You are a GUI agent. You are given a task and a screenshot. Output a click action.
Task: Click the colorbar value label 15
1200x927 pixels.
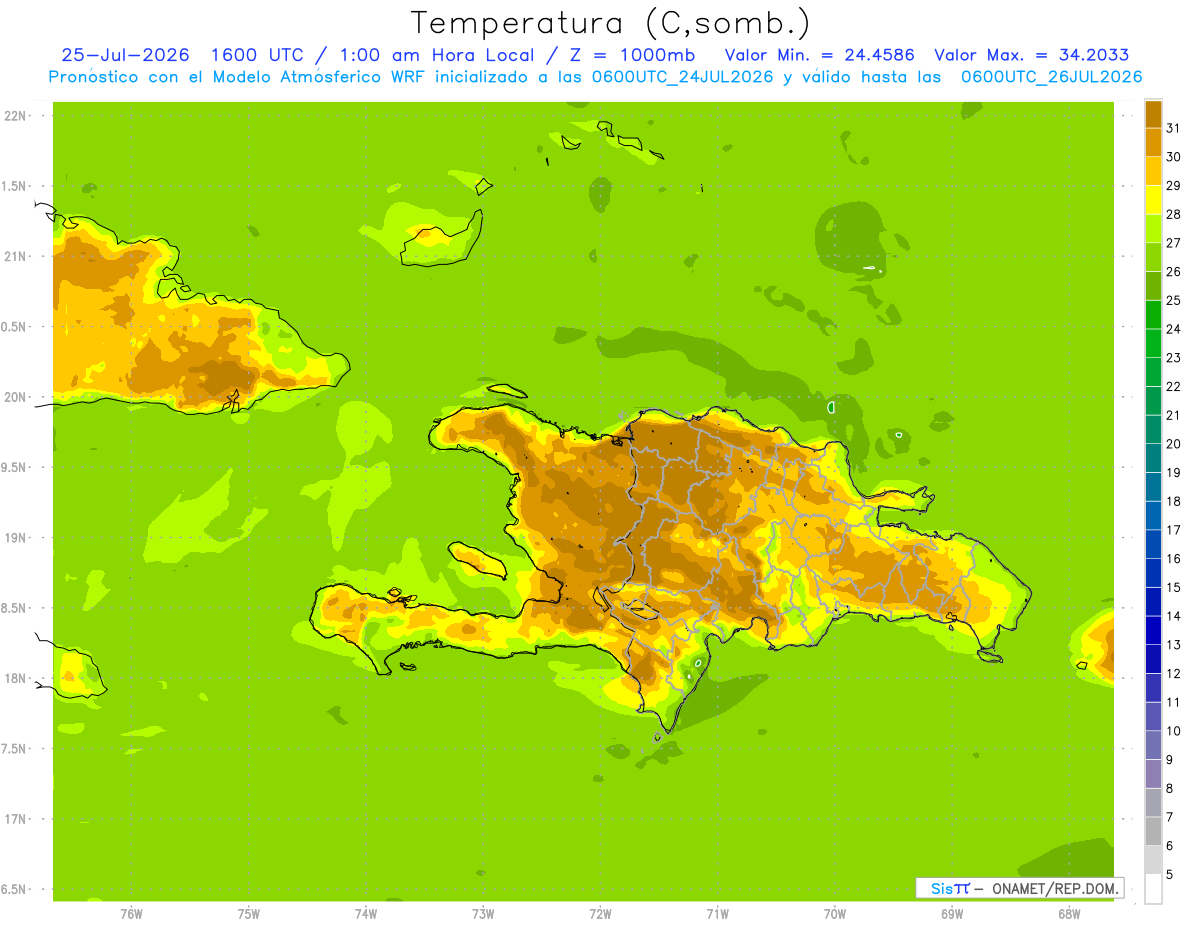1173,587
